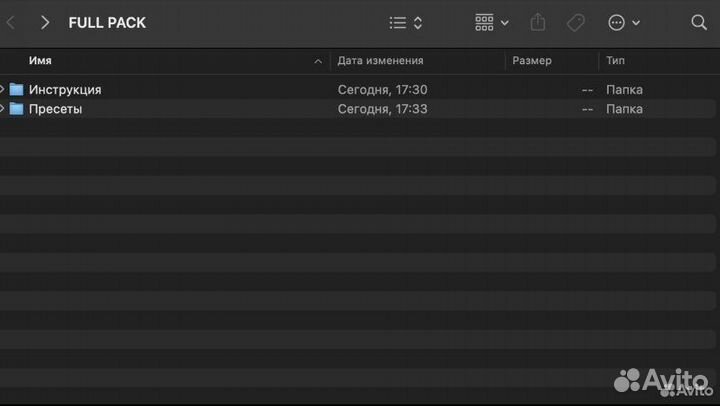Go forward using the right chevron
Viewport: 720px width, 406px height.
(45, 22)
